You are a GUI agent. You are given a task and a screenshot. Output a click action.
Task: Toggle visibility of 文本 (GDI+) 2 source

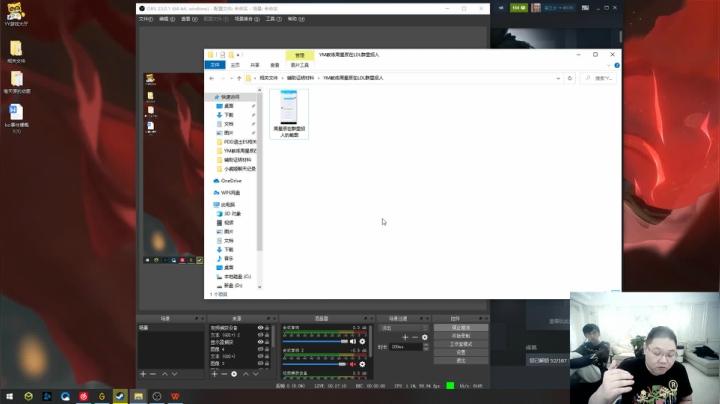point(260,335)
